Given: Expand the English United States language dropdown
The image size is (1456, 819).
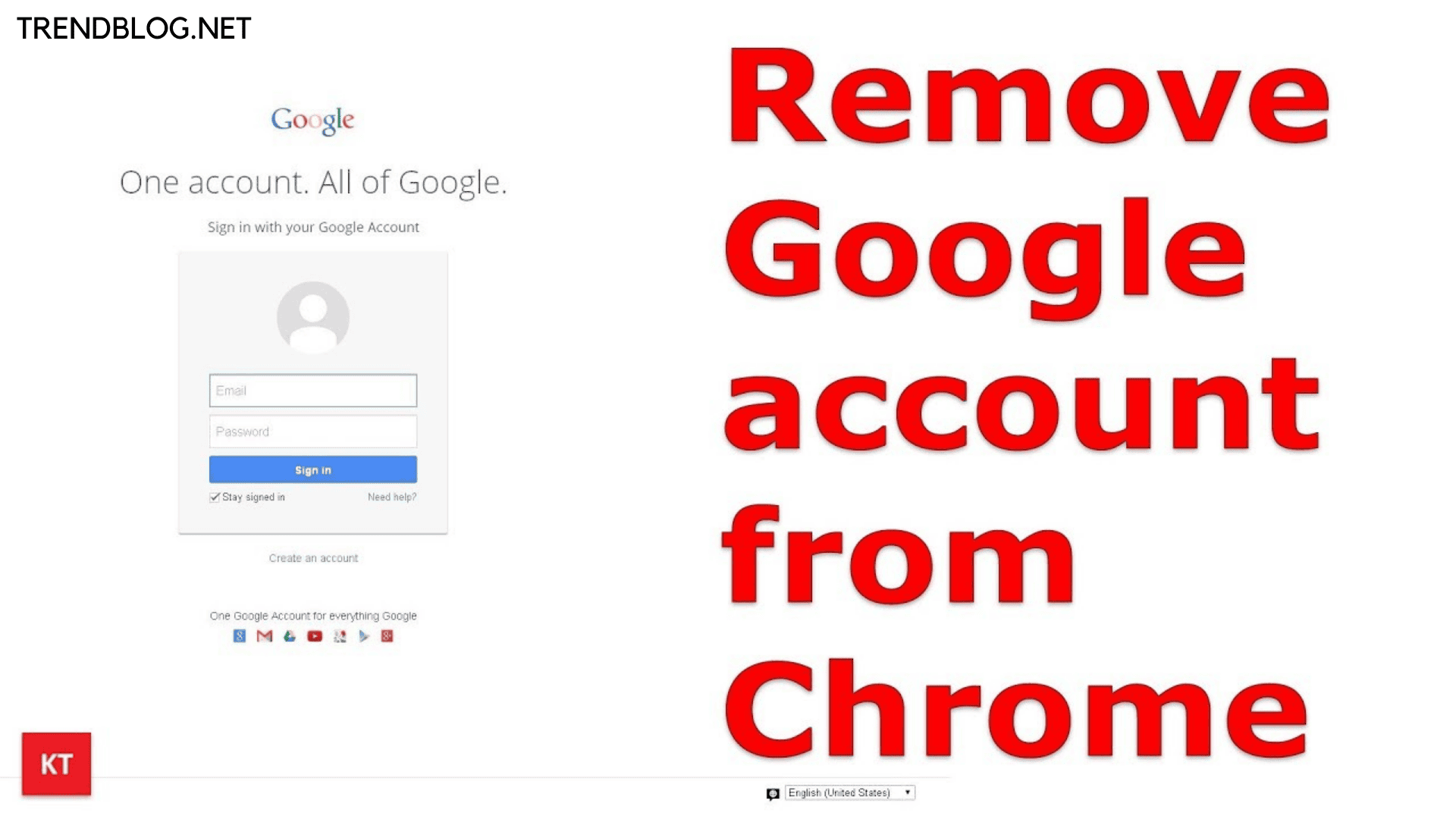Looking at the screenshot, I should (x=845, y=792).
